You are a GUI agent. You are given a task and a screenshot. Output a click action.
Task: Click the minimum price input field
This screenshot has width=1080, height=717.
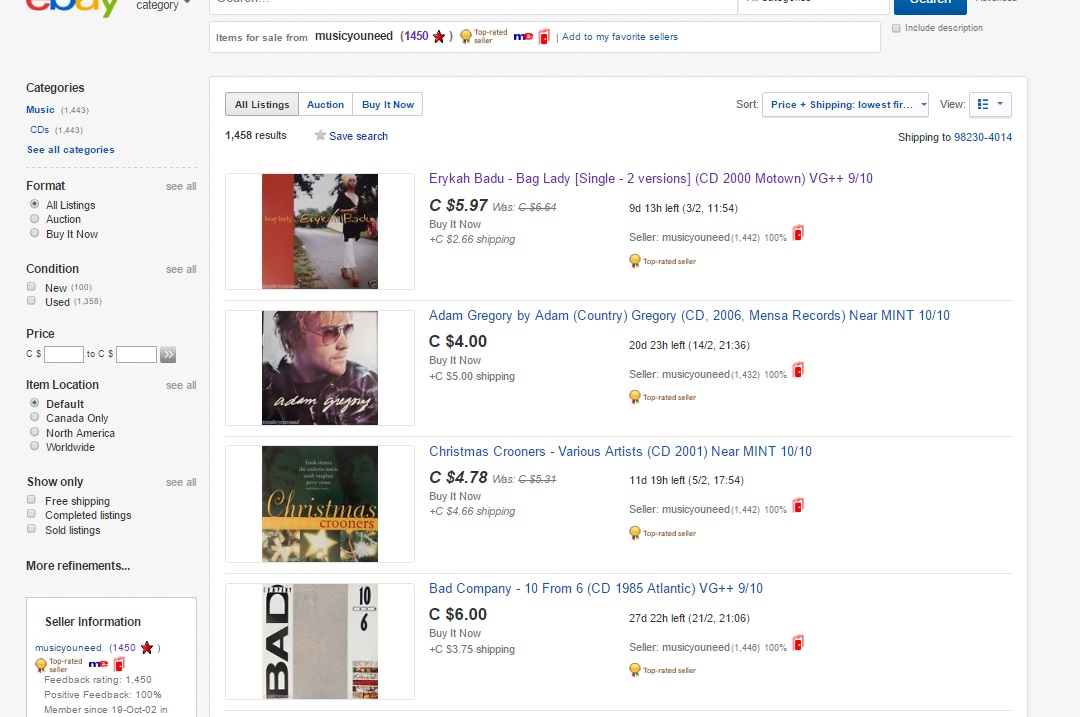tap(63, 355)
